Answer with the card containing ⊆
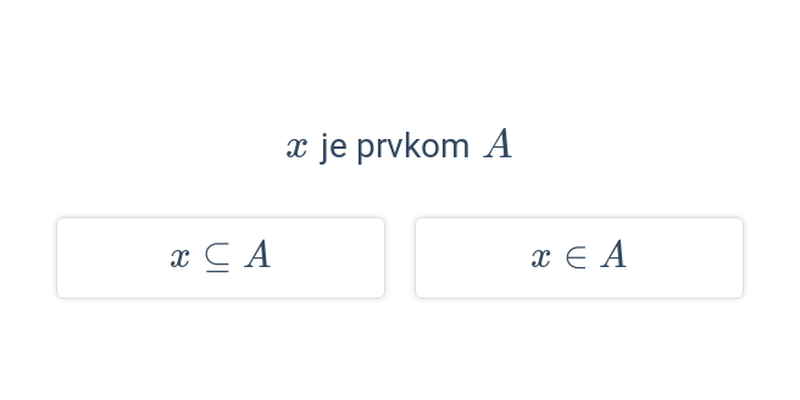 (x=220, y=258)
